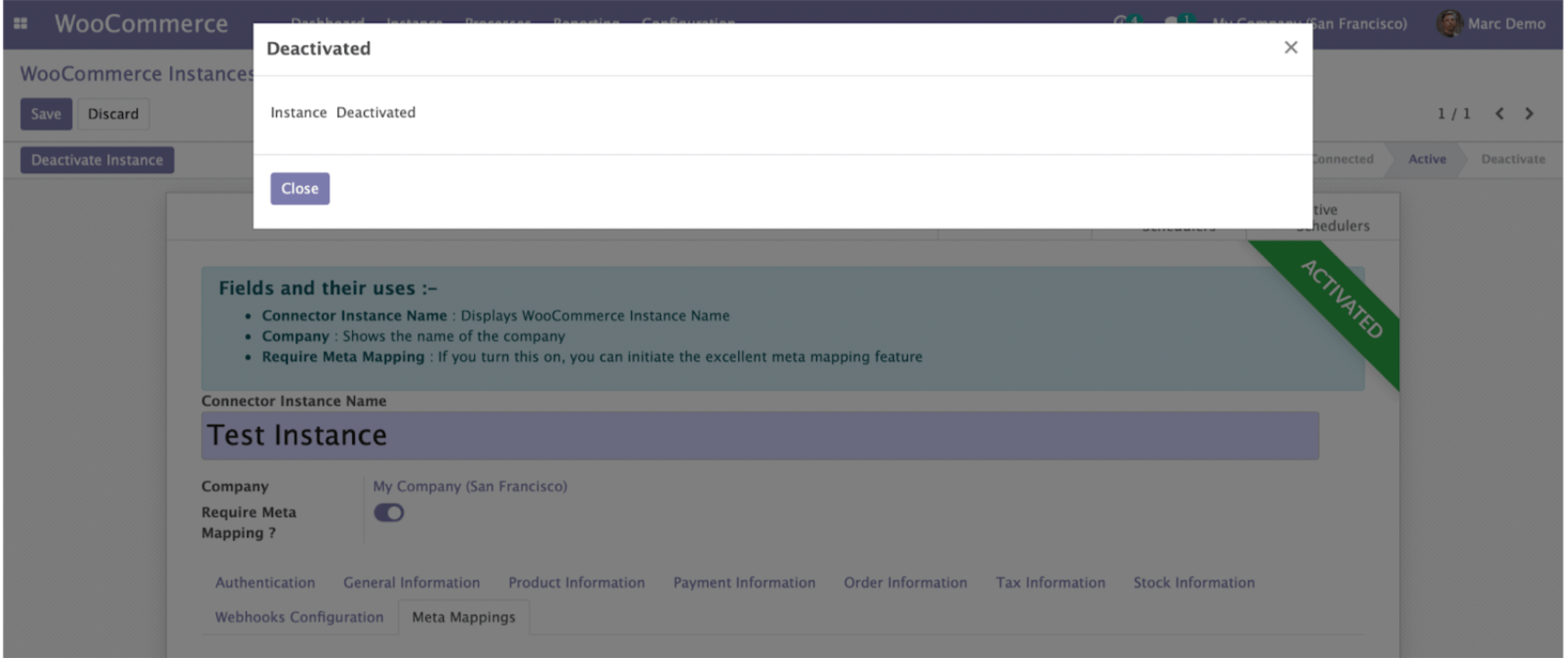The image size is (1568, 658).
Task: Go to previous record arrow
Action: point(1499,114)
